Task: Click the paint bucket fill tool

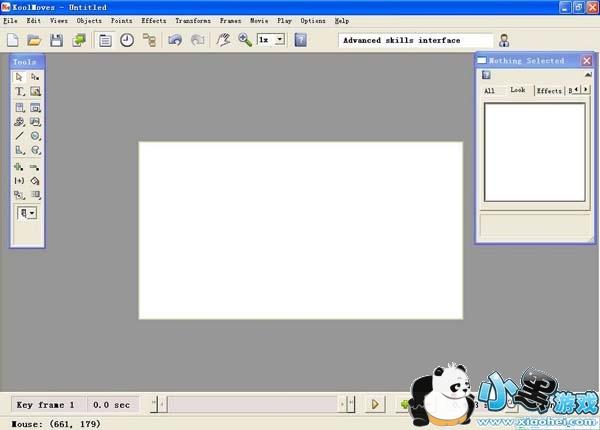Action: (x=35, y=180)
